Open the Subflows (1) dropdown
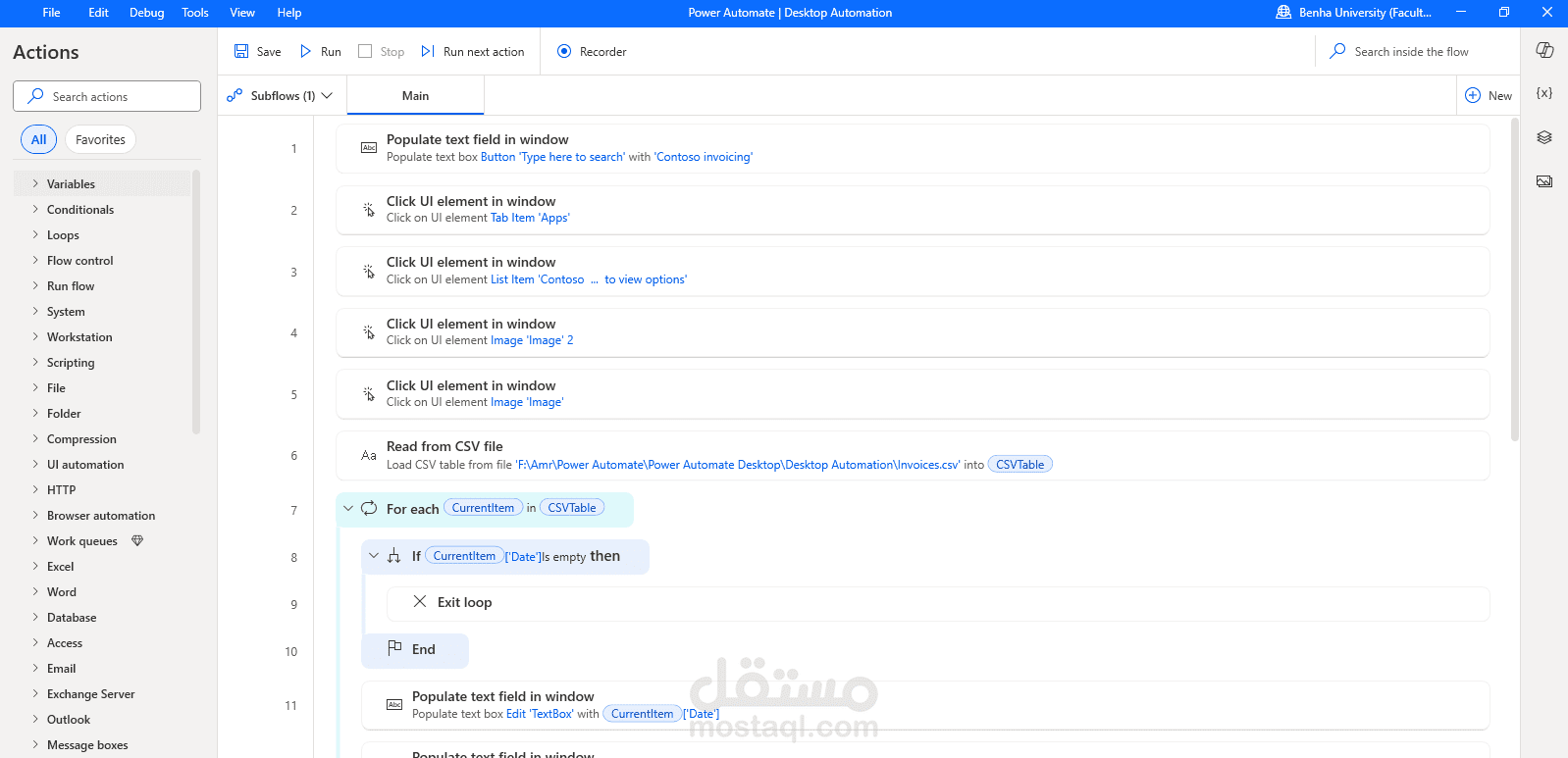The height and width of the screenshot is (758, 1568). coord(280,95)
